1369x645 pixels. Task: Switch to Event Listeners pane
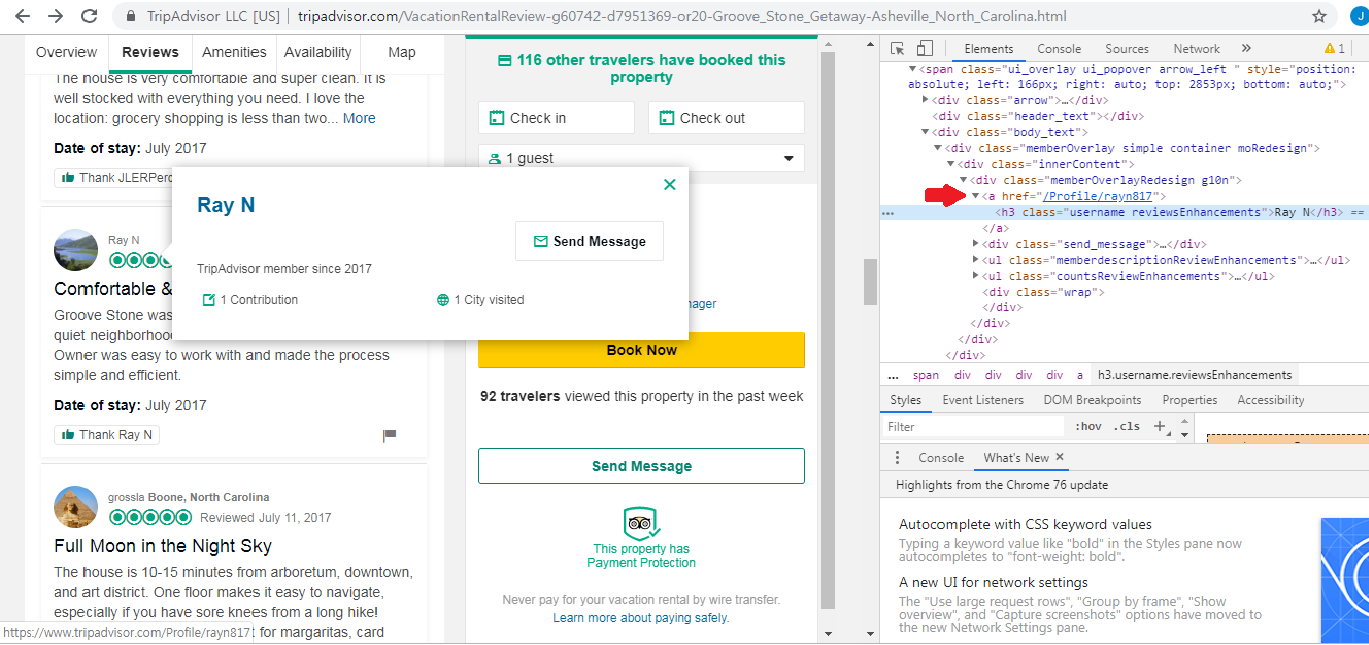pyautogui.click(x=983, y=400)
